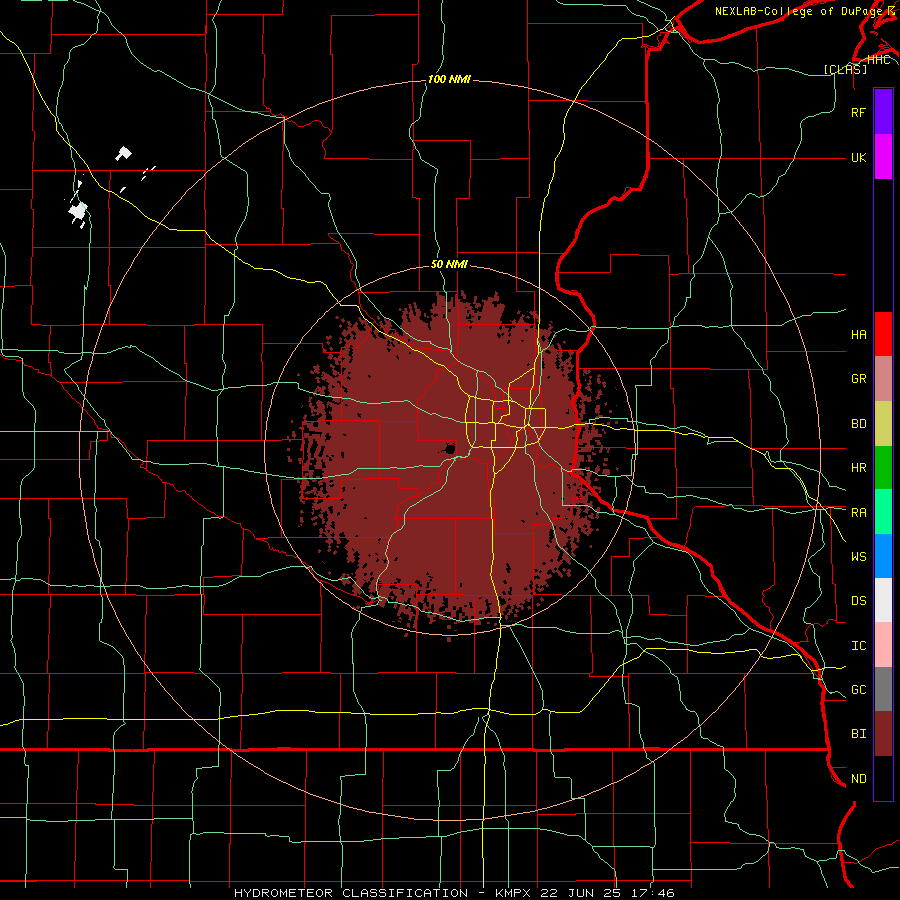
Task: Click the "BD" legend label text
Action: click(858, 424)
